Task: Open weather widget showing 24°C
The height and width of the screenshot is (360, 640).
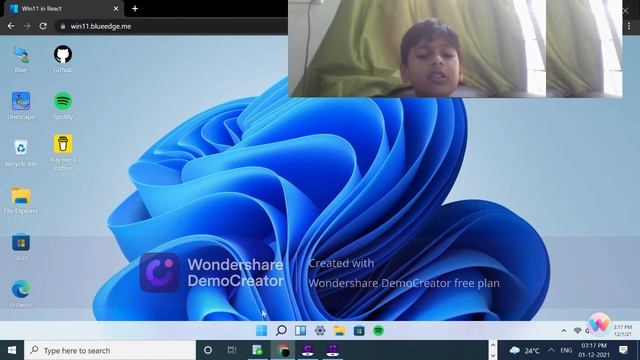Action: (524, 350)
